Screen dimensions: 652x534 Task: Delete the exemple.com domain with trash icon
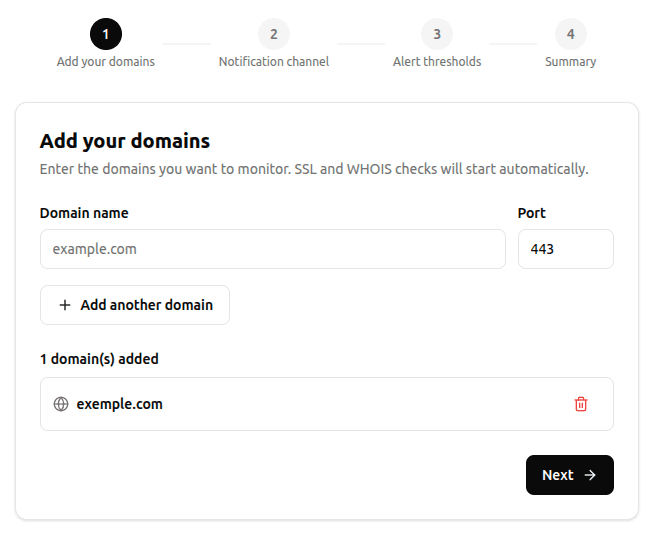tap(581, 404)
